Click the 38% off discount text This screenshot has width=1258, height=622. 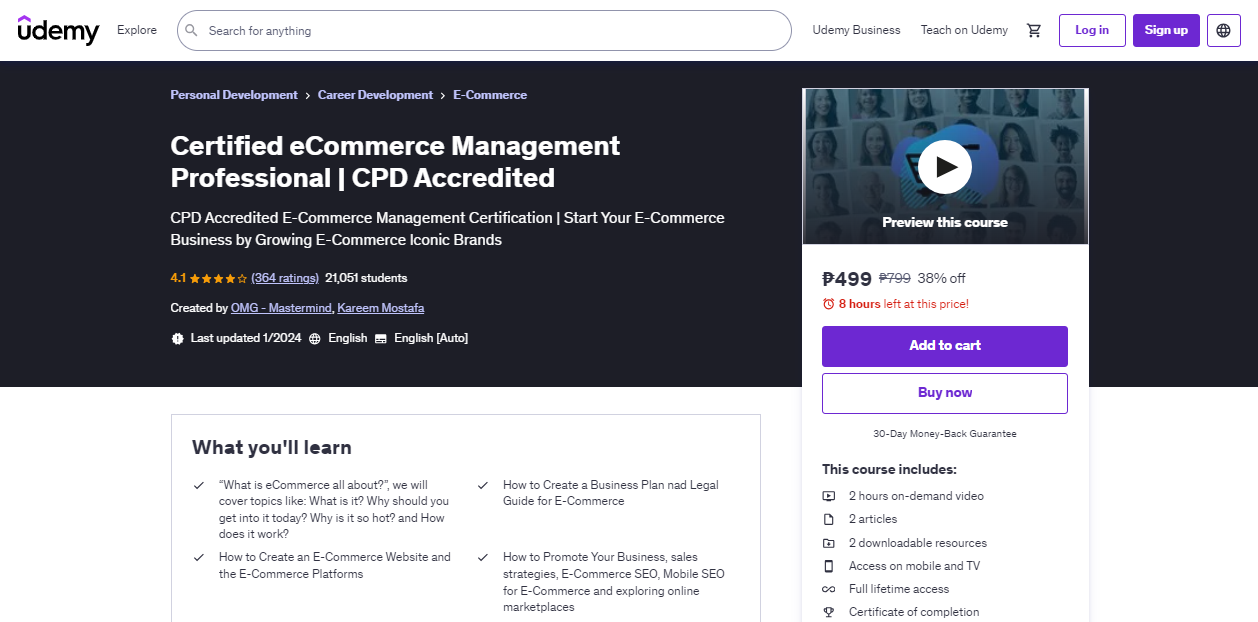941,279
